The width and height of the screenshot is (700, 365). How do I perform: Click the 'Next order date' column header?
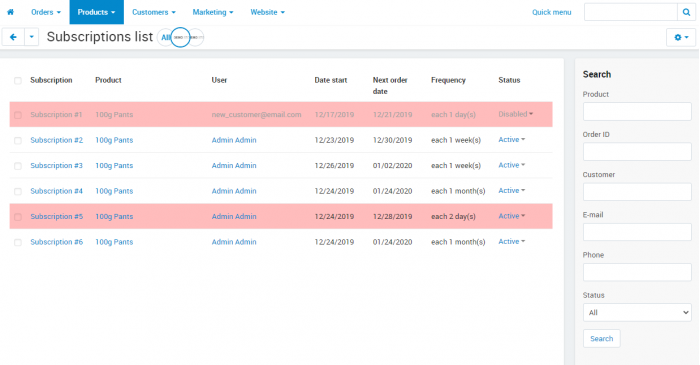390,86
